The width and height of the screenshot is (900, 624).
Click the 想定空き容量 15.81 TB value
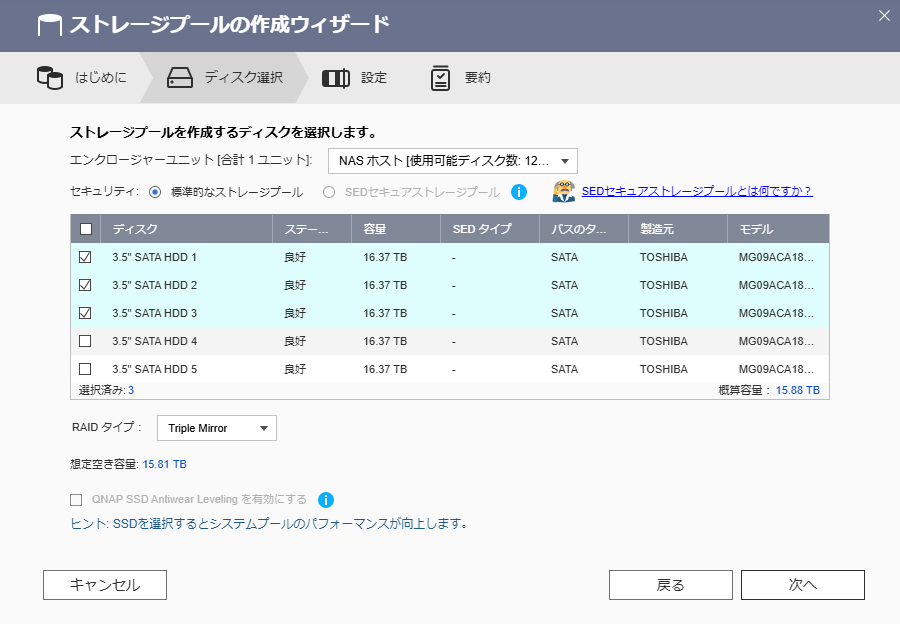coord(165,464)
